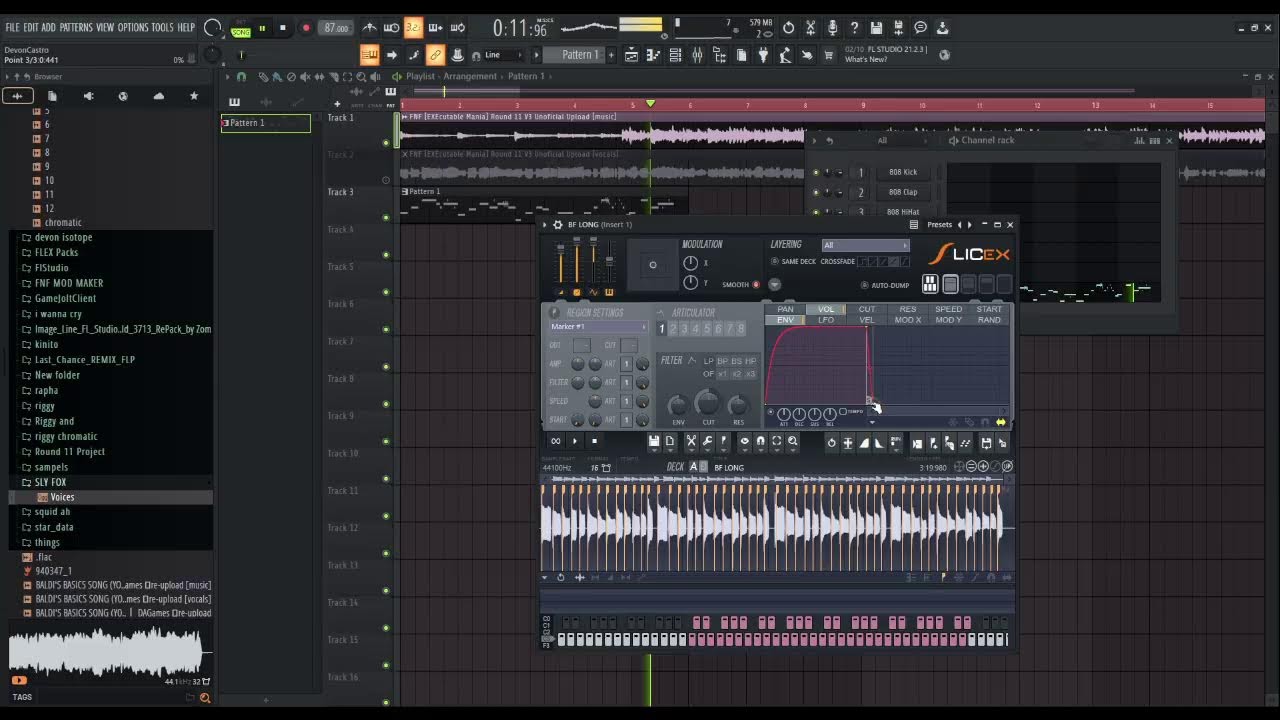Open the Marker #1 region dropdown
Viewport: 1280px width, 720px height.
(598, 327)
